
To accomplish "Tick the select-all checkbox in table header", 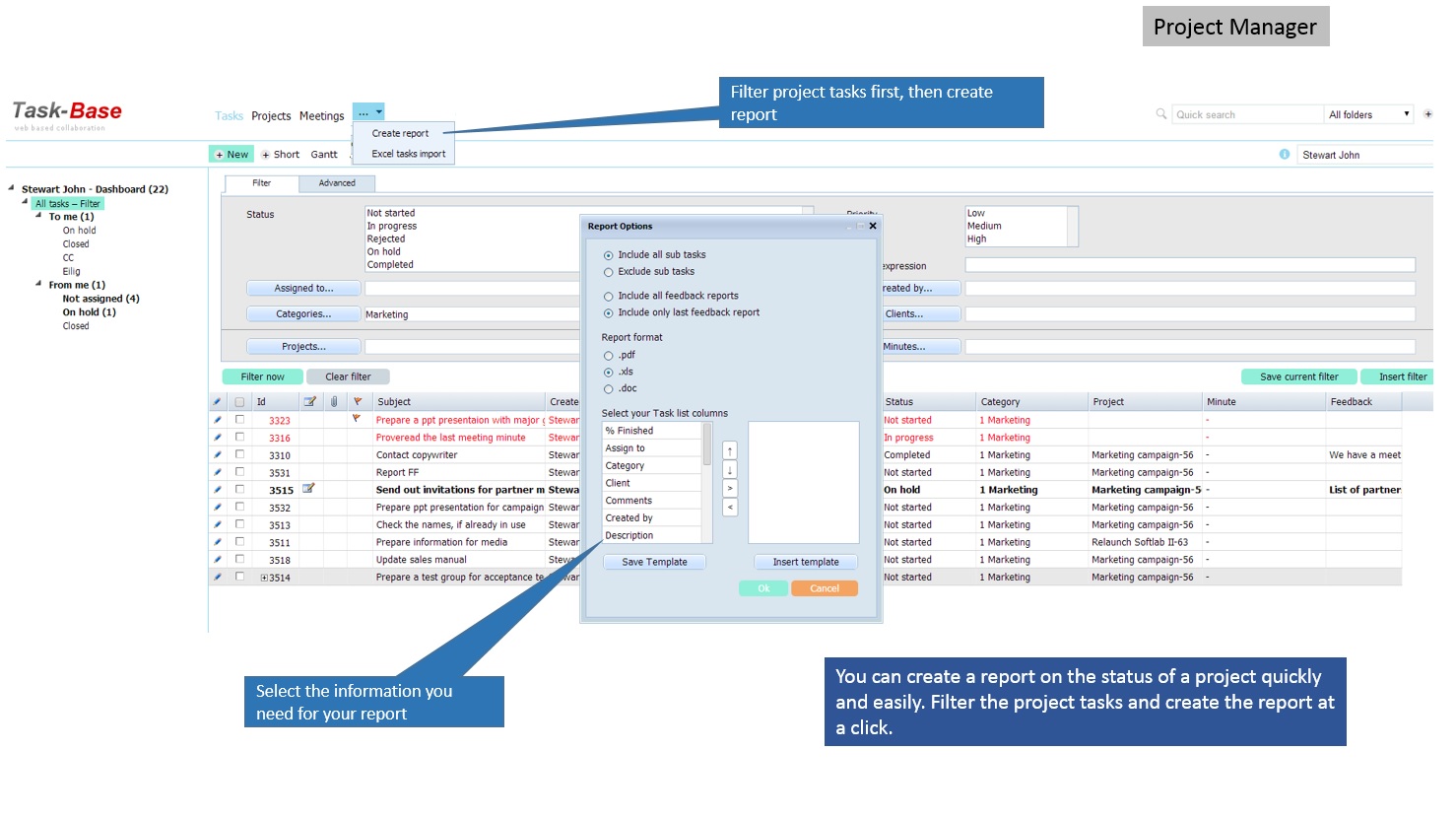I will pos(239,402).
